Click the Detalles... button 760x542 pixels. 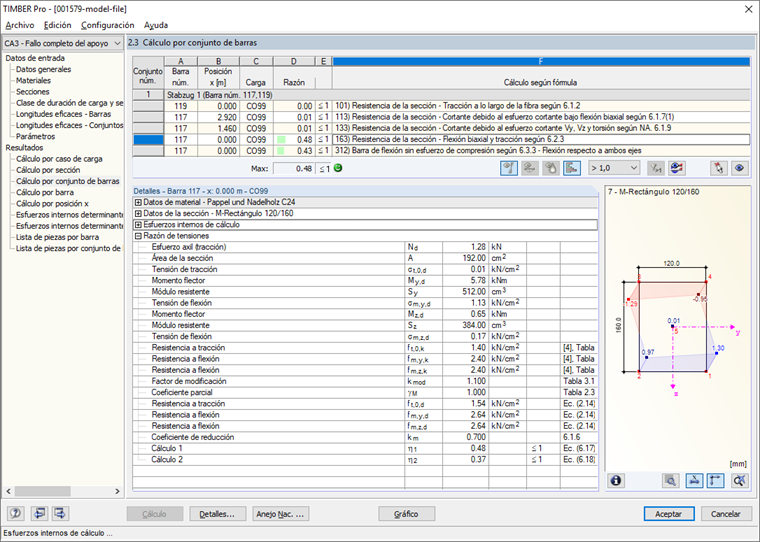pyautogui.click(x=217, y=514)
